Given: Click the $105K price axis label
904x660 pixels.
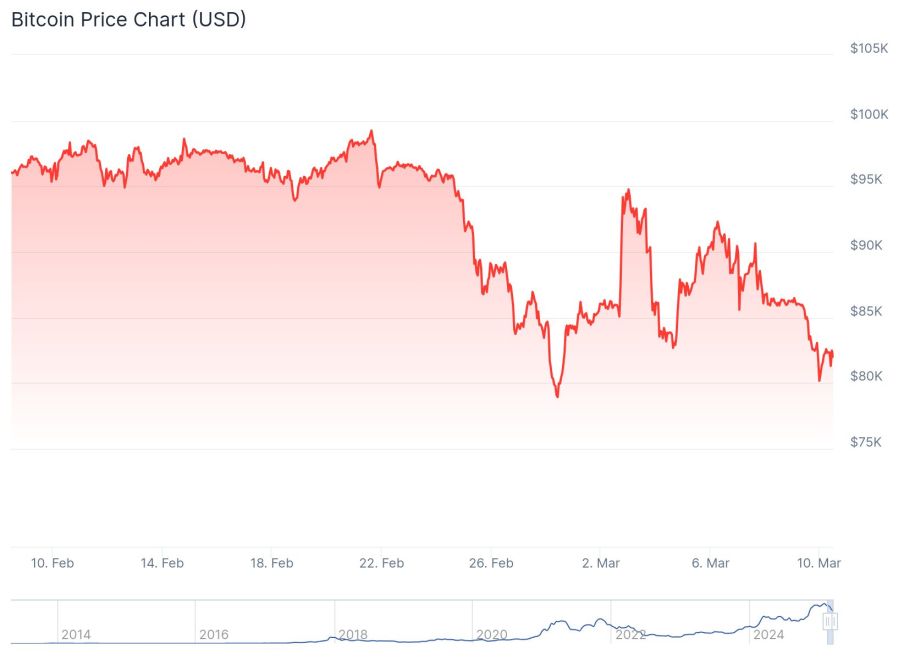Looking at the screenshot, I should point(867,49).
